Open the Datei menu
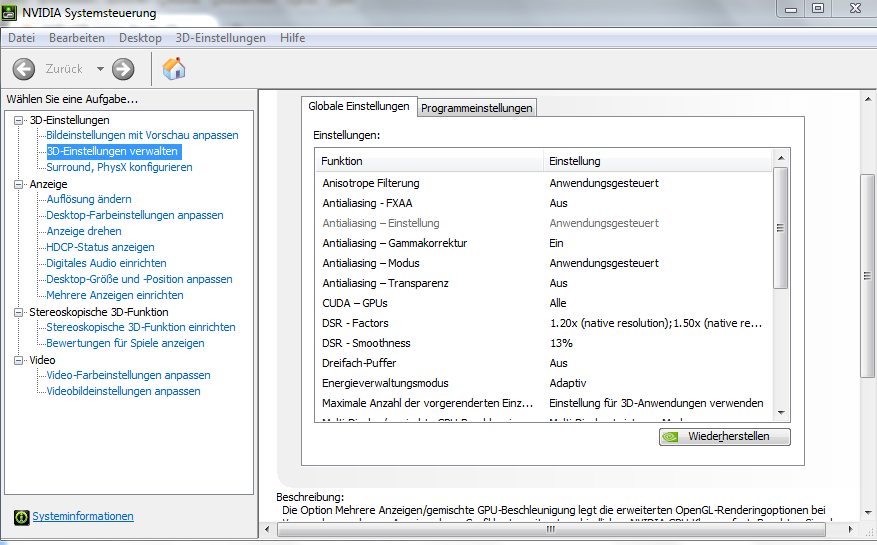 [x=21, y=38]
